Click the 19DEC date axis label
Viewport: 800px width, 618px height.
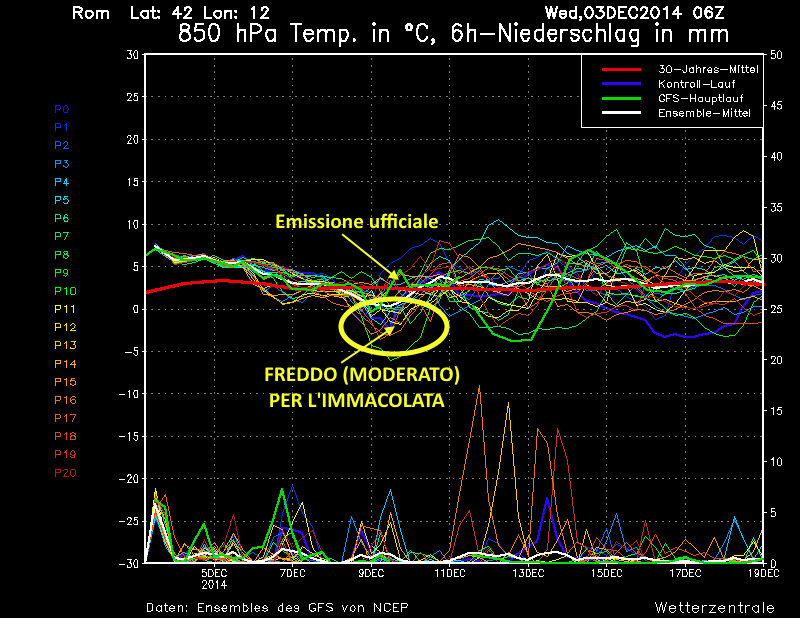coord(764,574)
